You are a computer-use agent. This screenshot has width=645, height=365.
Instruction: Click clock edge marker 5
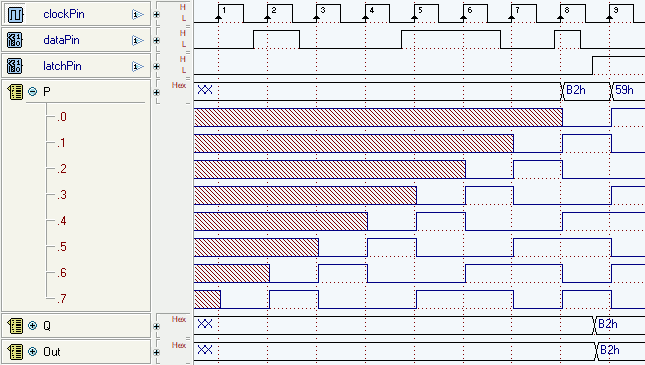click(x=415, y=17)
